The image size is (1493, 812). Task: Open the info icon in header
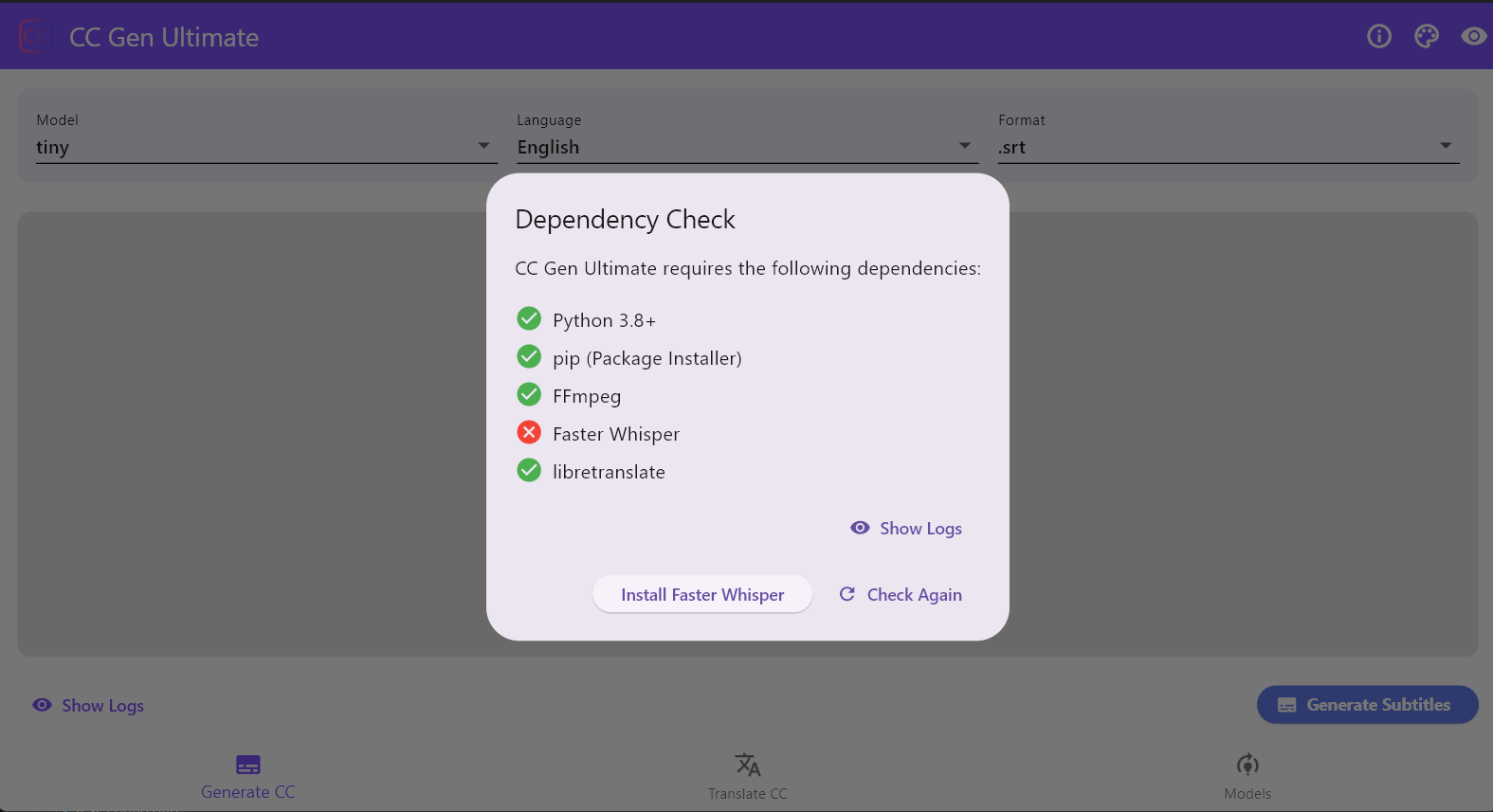[1379, 36]
